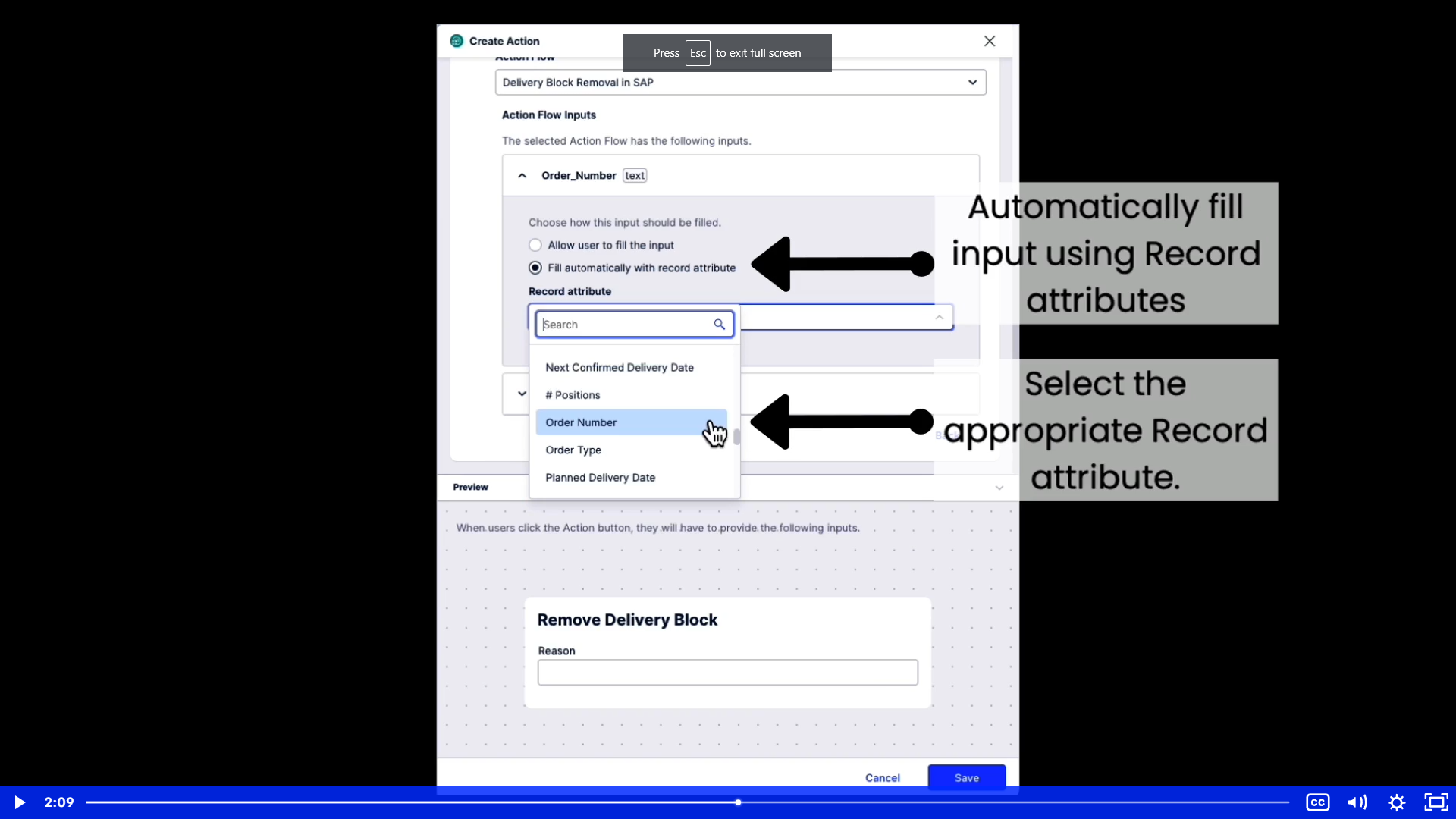
Task: Toggle the Order_Number section collapse arrow
Action: (521, 175)
